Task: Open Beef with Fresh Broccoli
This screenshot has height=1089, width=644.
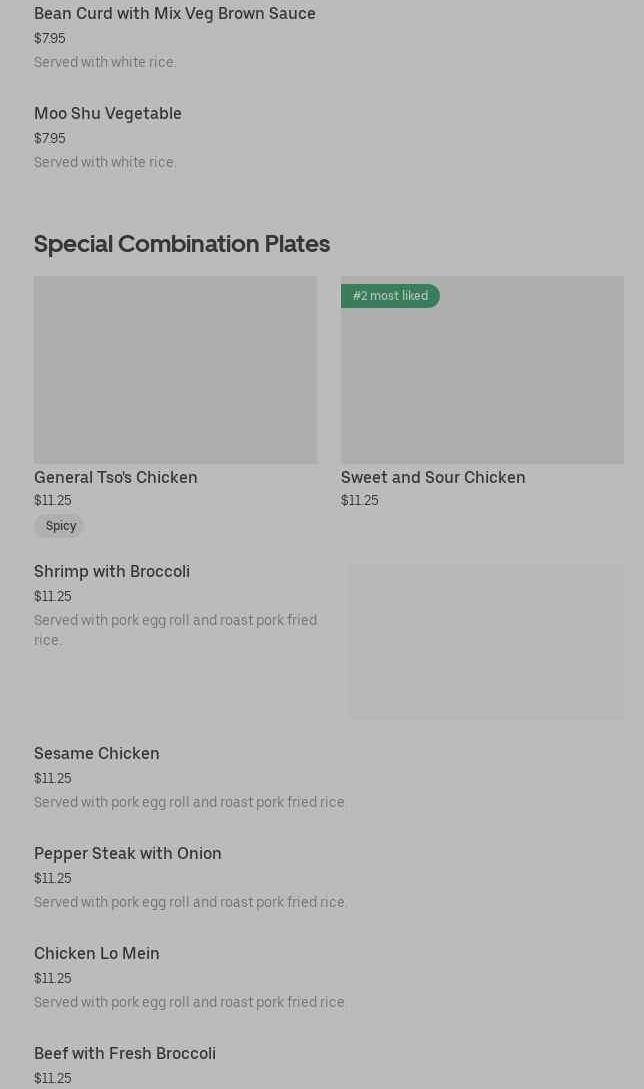Action: pos(125,1054)
